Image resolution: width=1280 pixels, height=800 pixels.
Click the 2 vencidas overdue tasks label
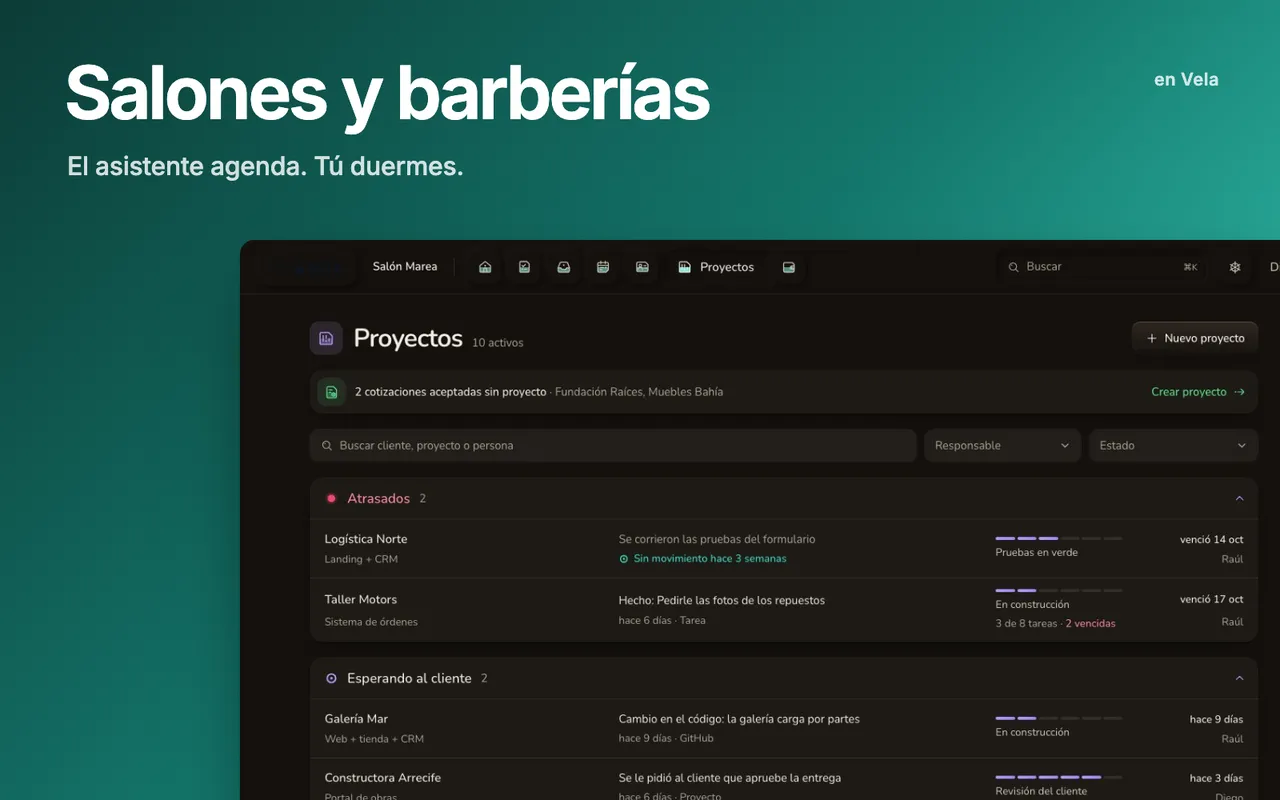coord(1090,623)
